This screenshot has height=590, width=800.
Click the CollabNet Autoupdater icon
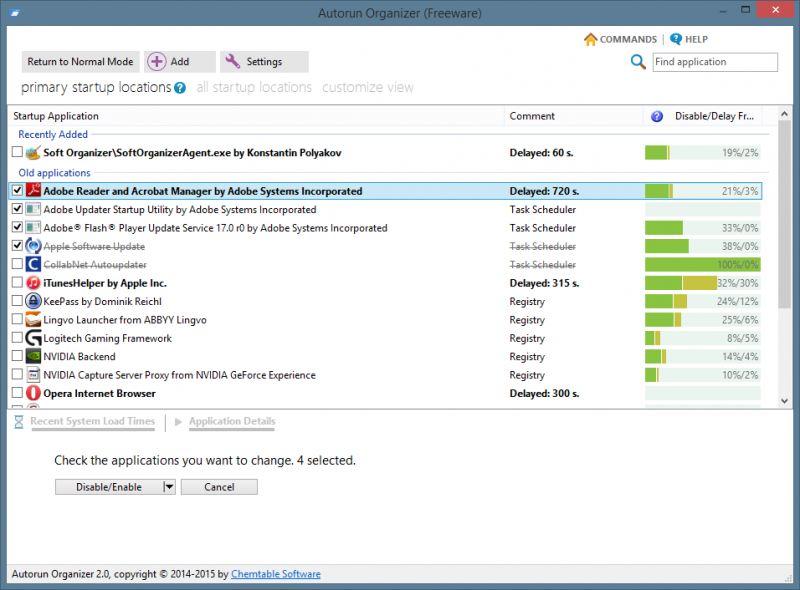[x=33, y=264]
